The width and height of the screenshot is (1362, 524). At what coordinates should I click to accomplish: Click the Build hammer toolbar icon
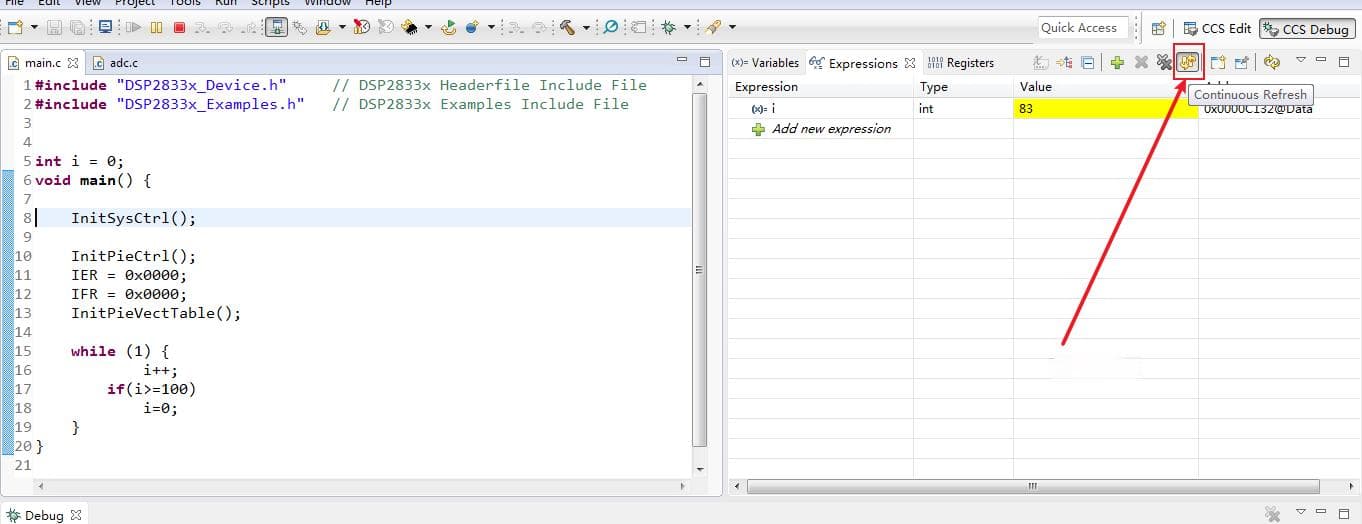pos(567,27)
